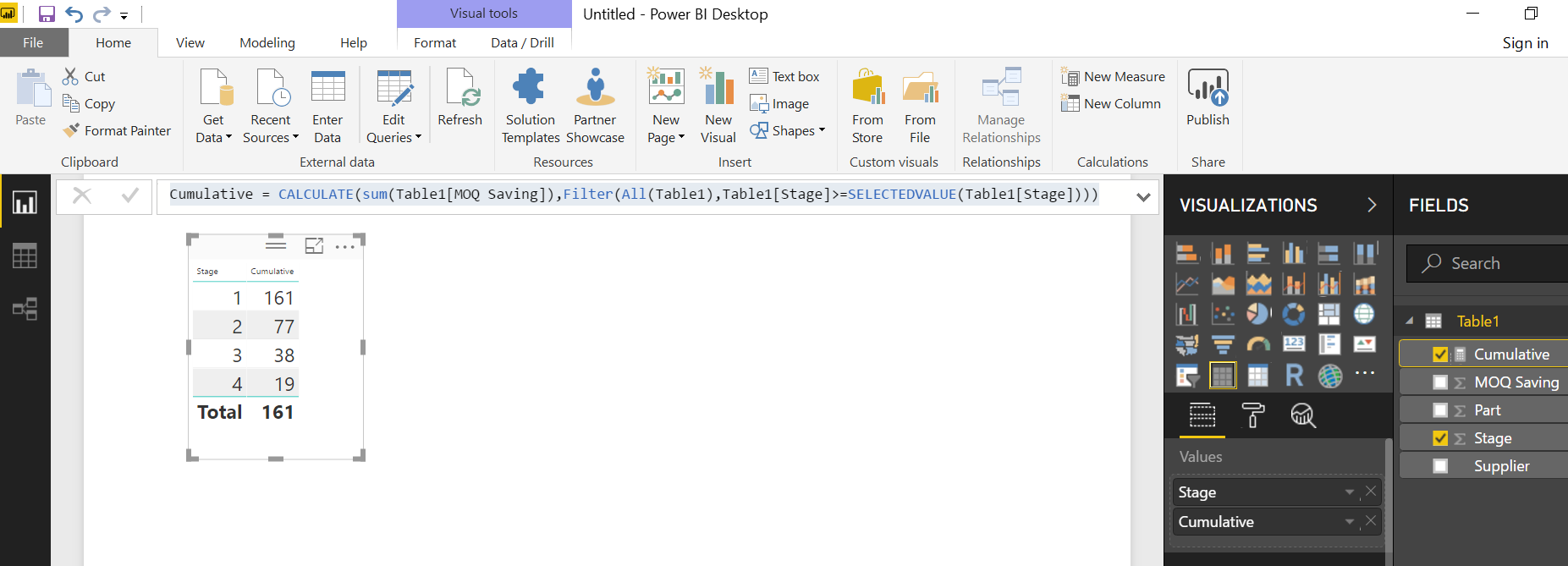Viewport: 1568px width, 566px height.
Task: Open the Help ribbon tab
Action: point(354,42)
